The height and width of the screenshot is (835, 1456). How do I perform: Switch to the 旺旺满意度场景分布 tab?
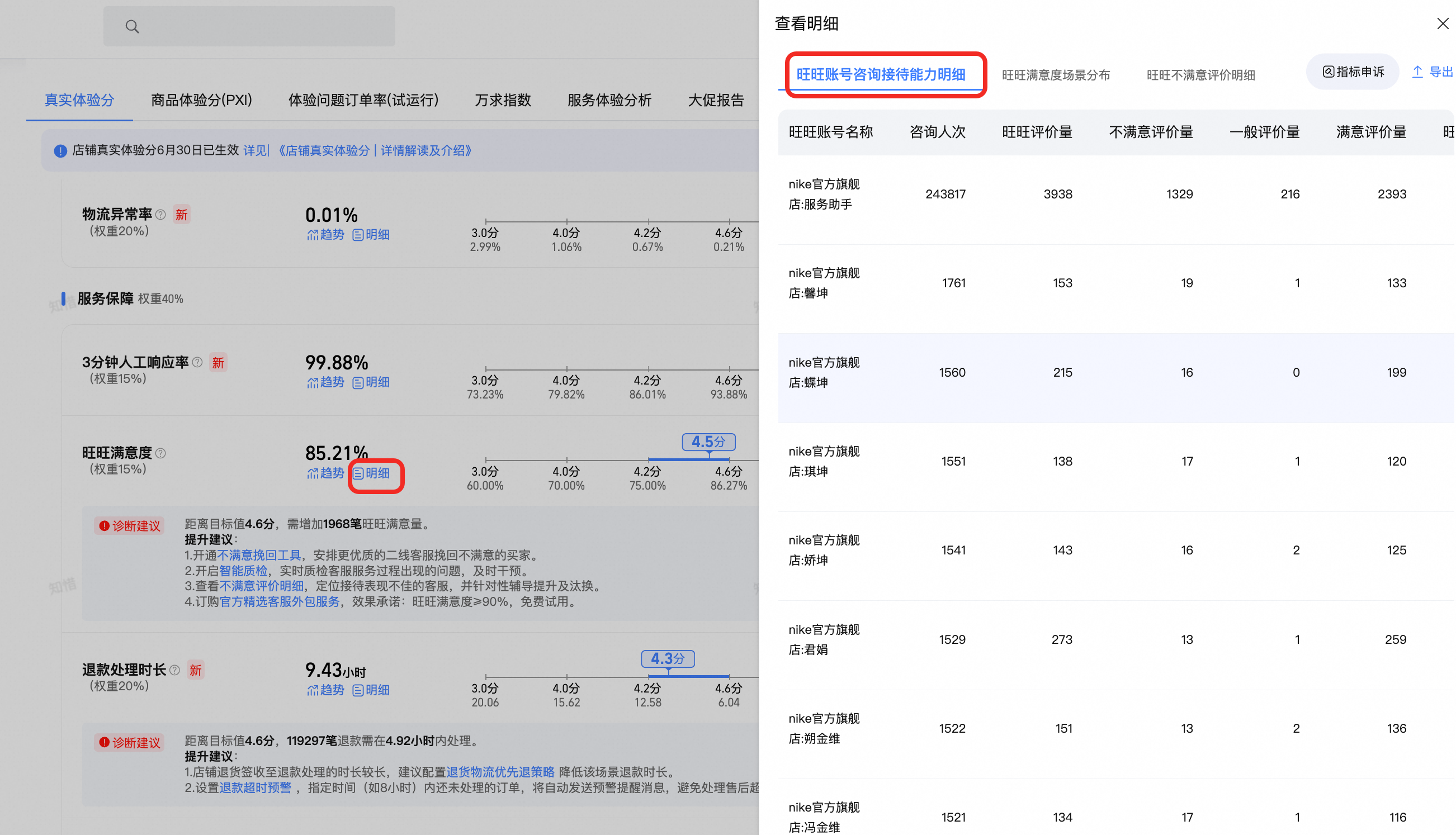click(1056, 75)
